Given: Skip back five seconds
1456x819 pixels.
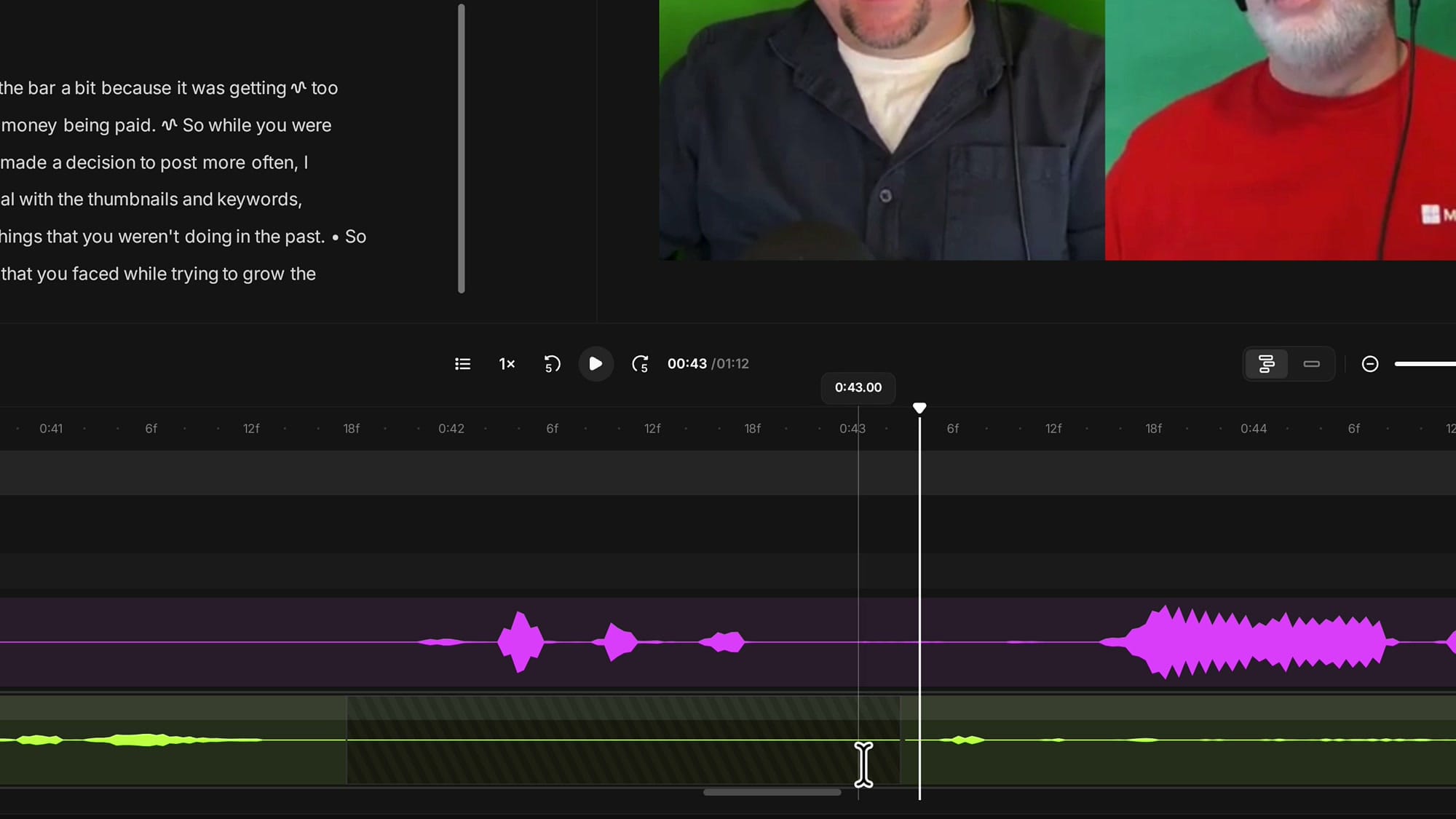Looking at the screenshot, I should pos(553,363).
